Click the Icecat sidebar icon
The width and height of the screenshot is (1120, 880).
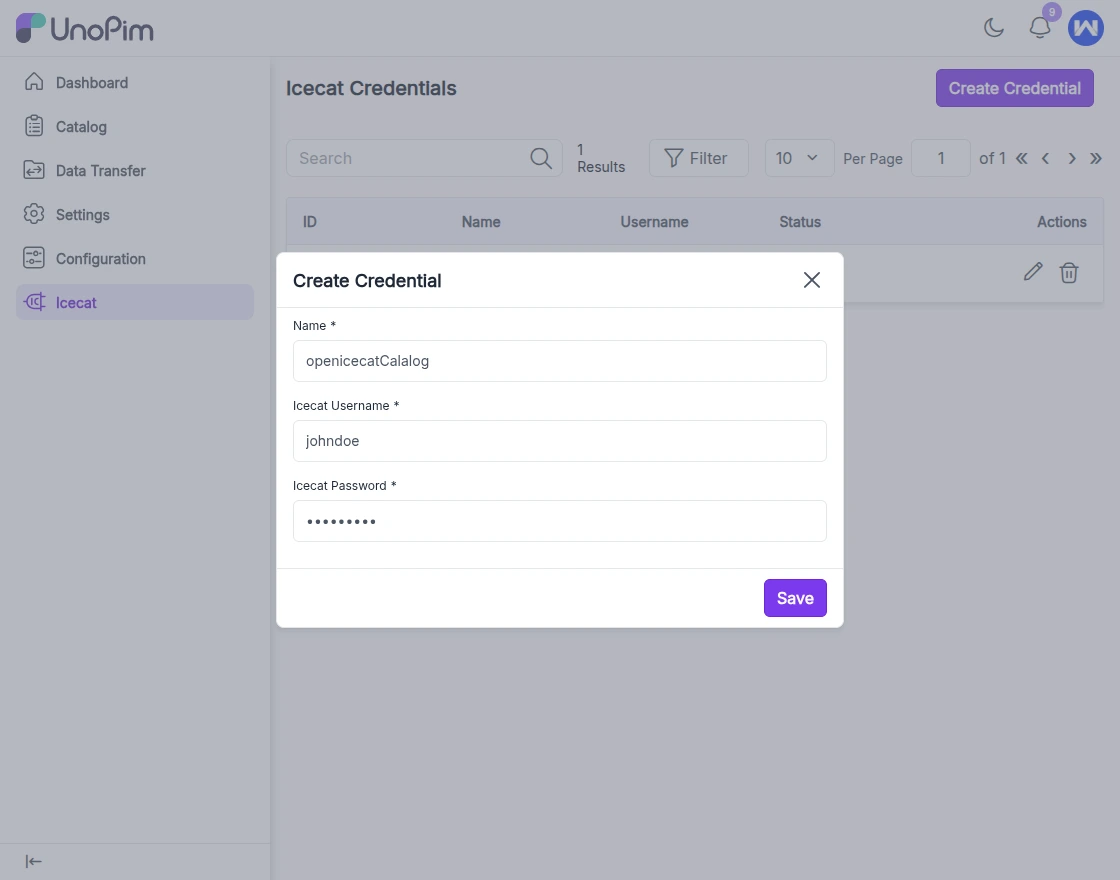[x=34, y=301]
